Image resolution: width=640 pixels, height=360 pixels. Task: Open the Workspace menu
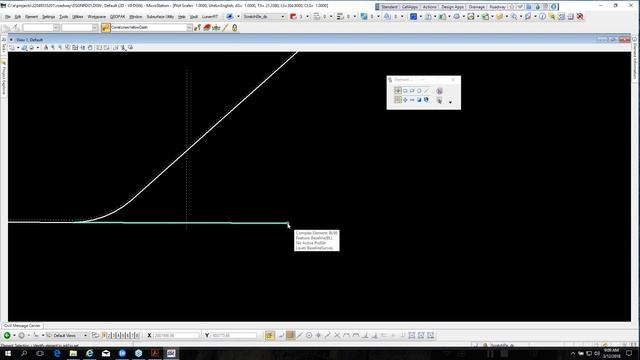[x=97, y=17]
